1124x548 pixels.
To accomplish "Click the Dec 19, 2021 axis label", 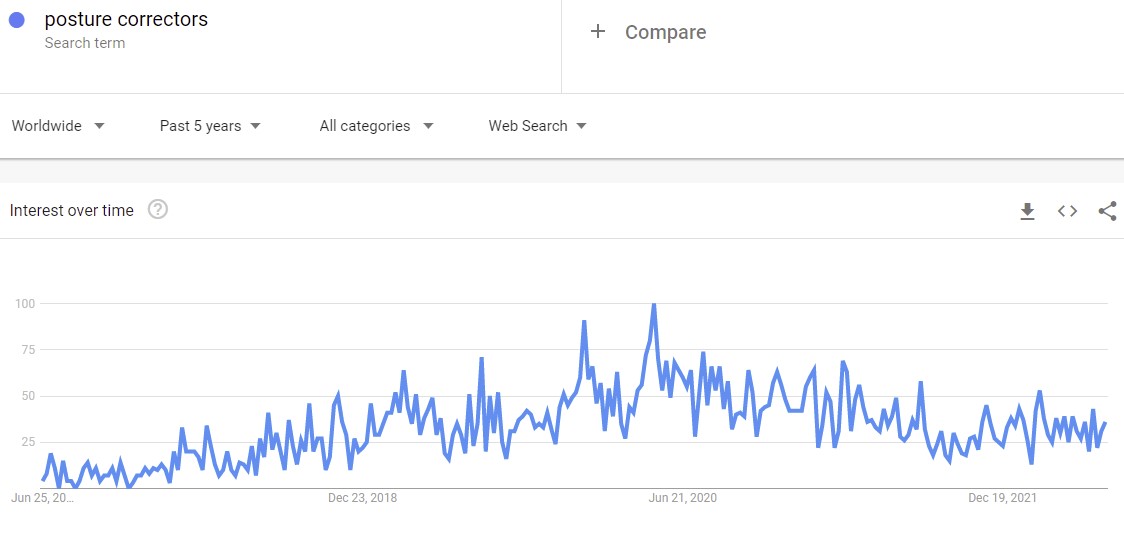I will point(1002,498).
